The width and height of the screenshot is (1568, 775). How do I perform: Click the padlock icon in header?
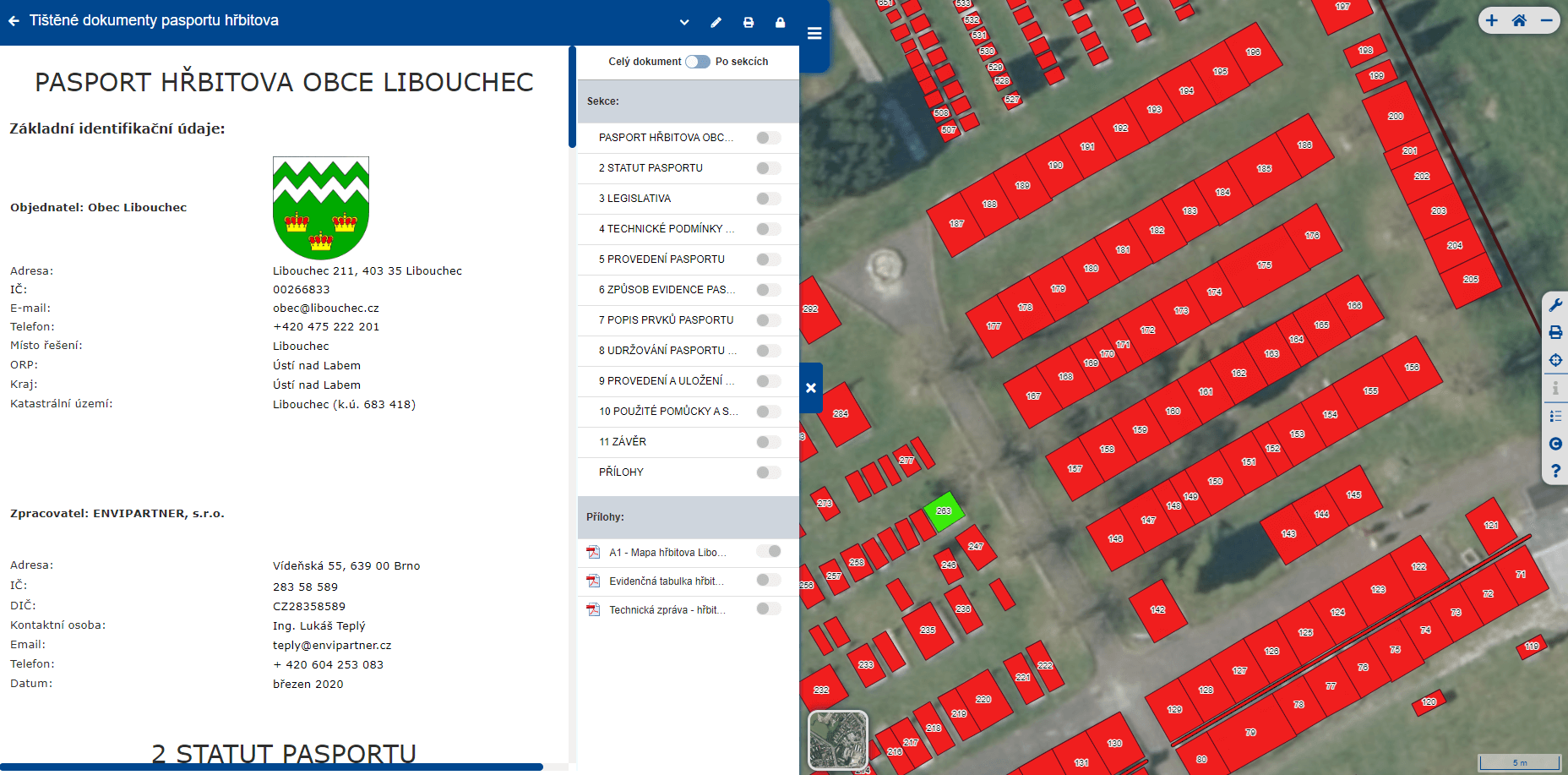click(780, 23)
